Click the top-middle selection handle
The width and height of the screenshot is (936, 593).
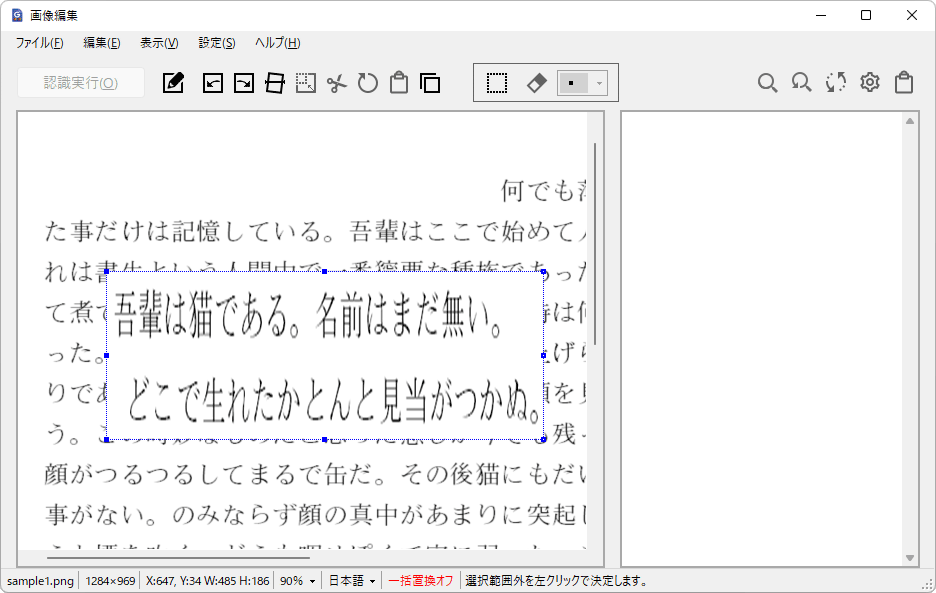pyautogui.click(x=324, y=272)
